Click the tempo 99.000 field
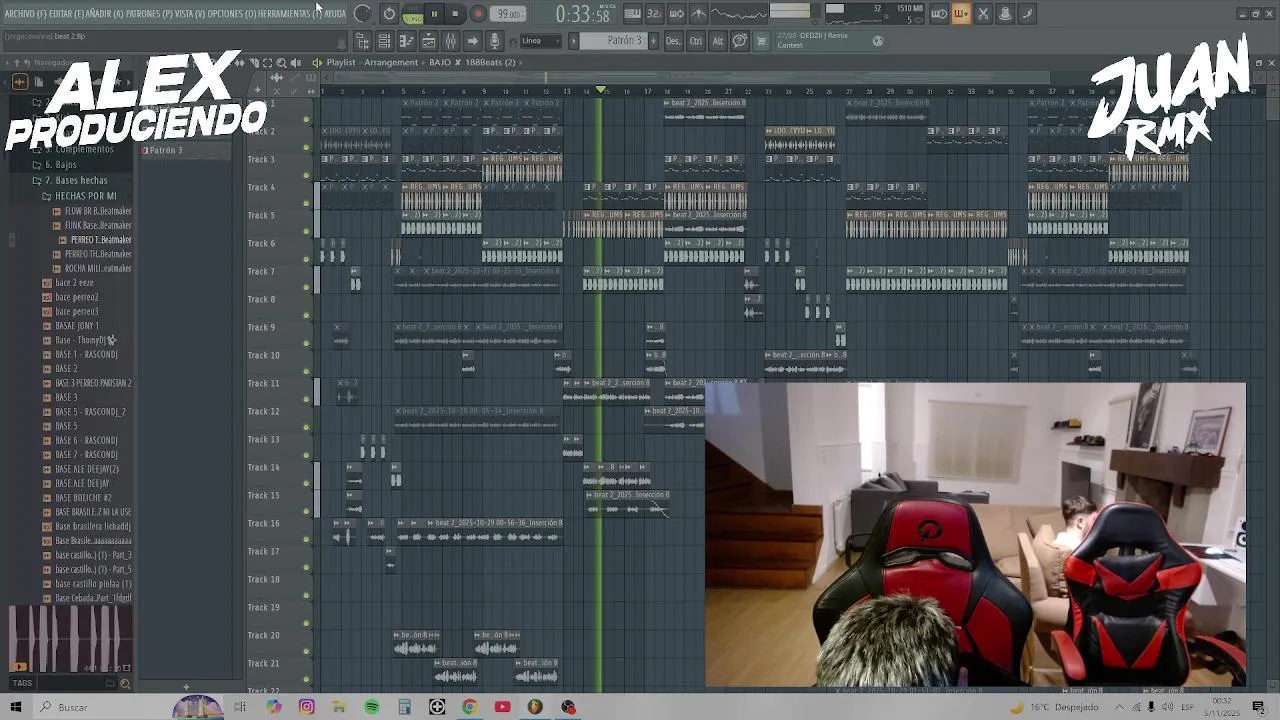The width and height of the screenshot is (1280, 720). tap(510, 14)
